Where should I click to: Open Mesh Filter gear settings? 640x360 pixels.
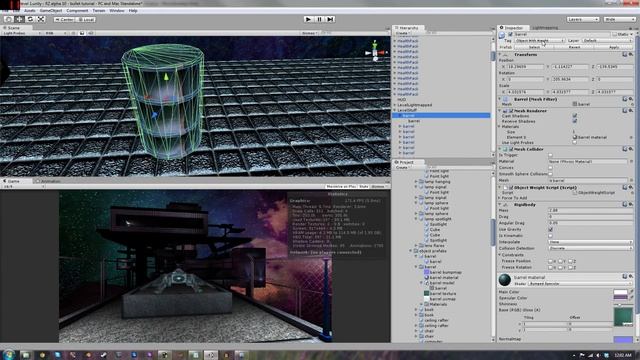click(x=631, y=99)
